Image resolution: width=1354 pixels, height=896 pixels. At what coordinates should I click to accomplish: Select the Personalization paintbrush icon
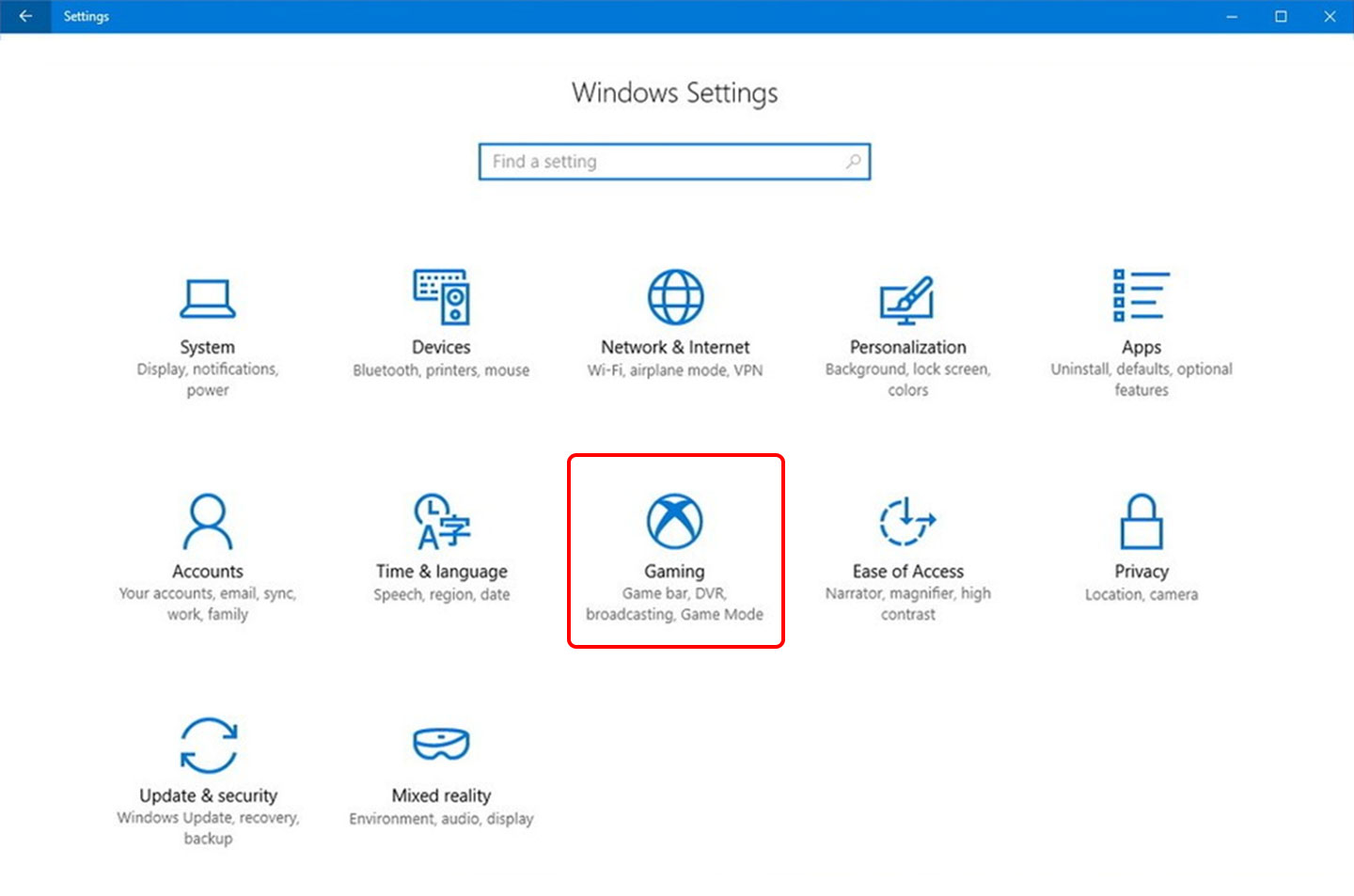point(907,299)
